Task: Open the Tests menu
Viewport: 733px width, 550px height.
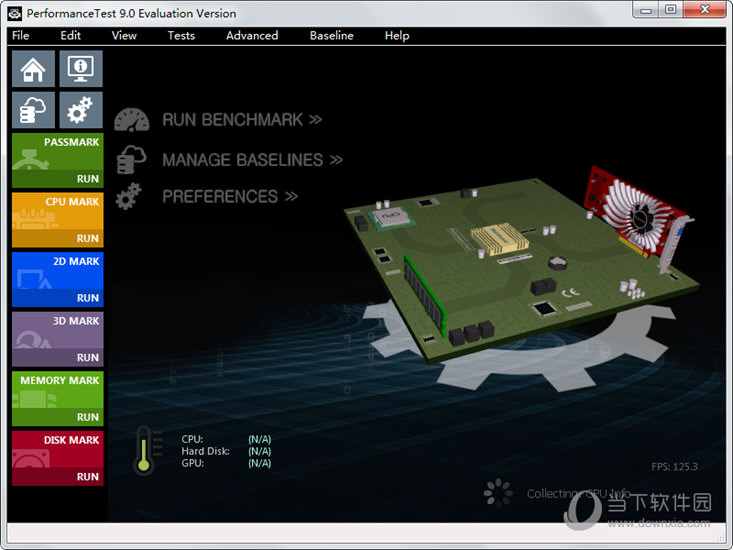Action: click(181, 36)
